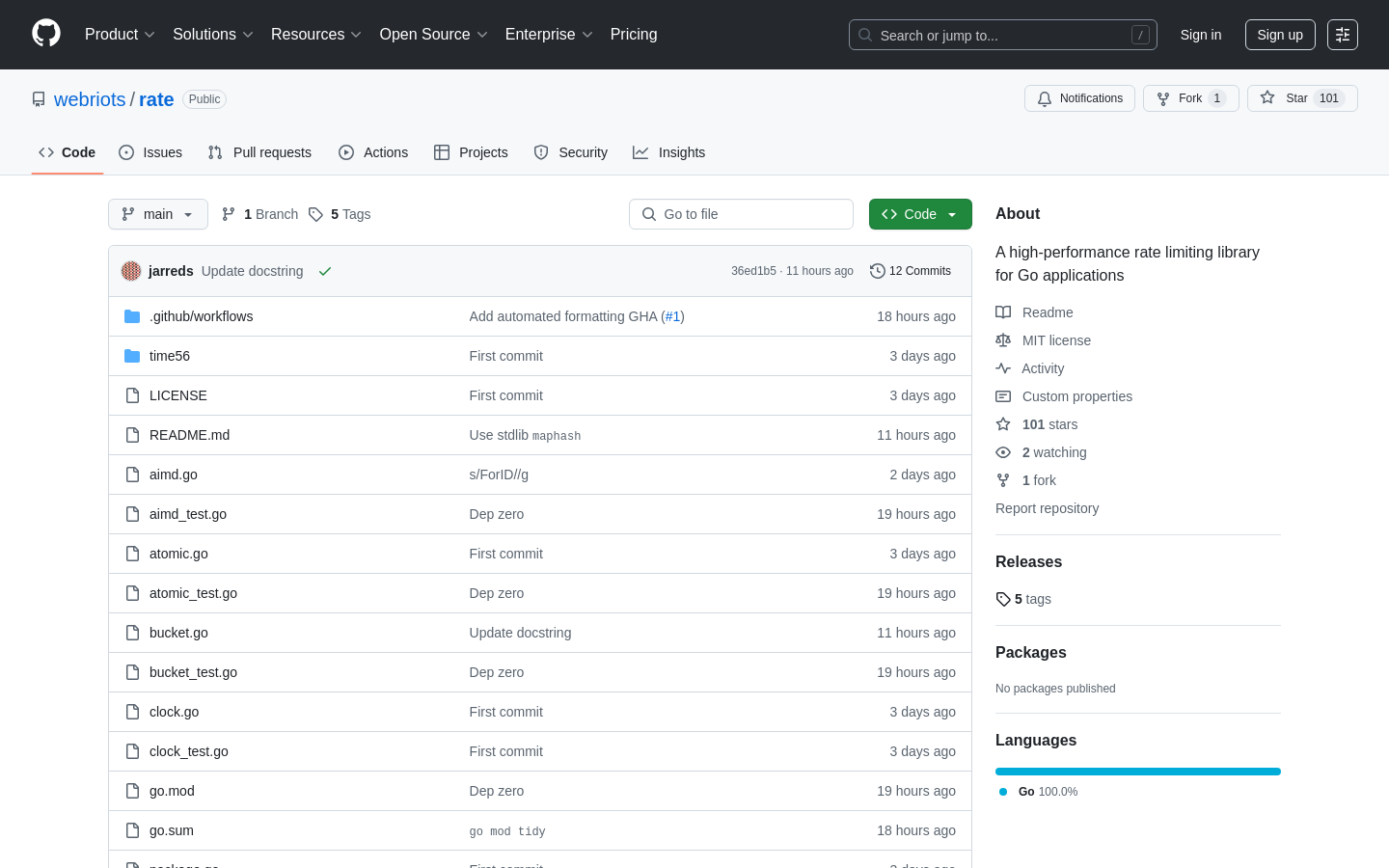This screenshot has height=868, width=1389.
Task: Click the Sign in link
Action: click(1201, 35)
